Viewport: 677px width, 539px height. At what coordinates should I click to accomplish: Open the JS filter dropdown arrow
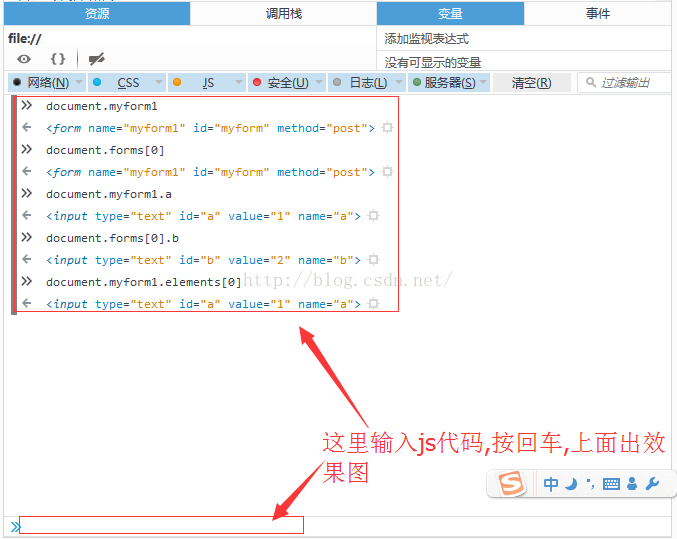point(239,82)
